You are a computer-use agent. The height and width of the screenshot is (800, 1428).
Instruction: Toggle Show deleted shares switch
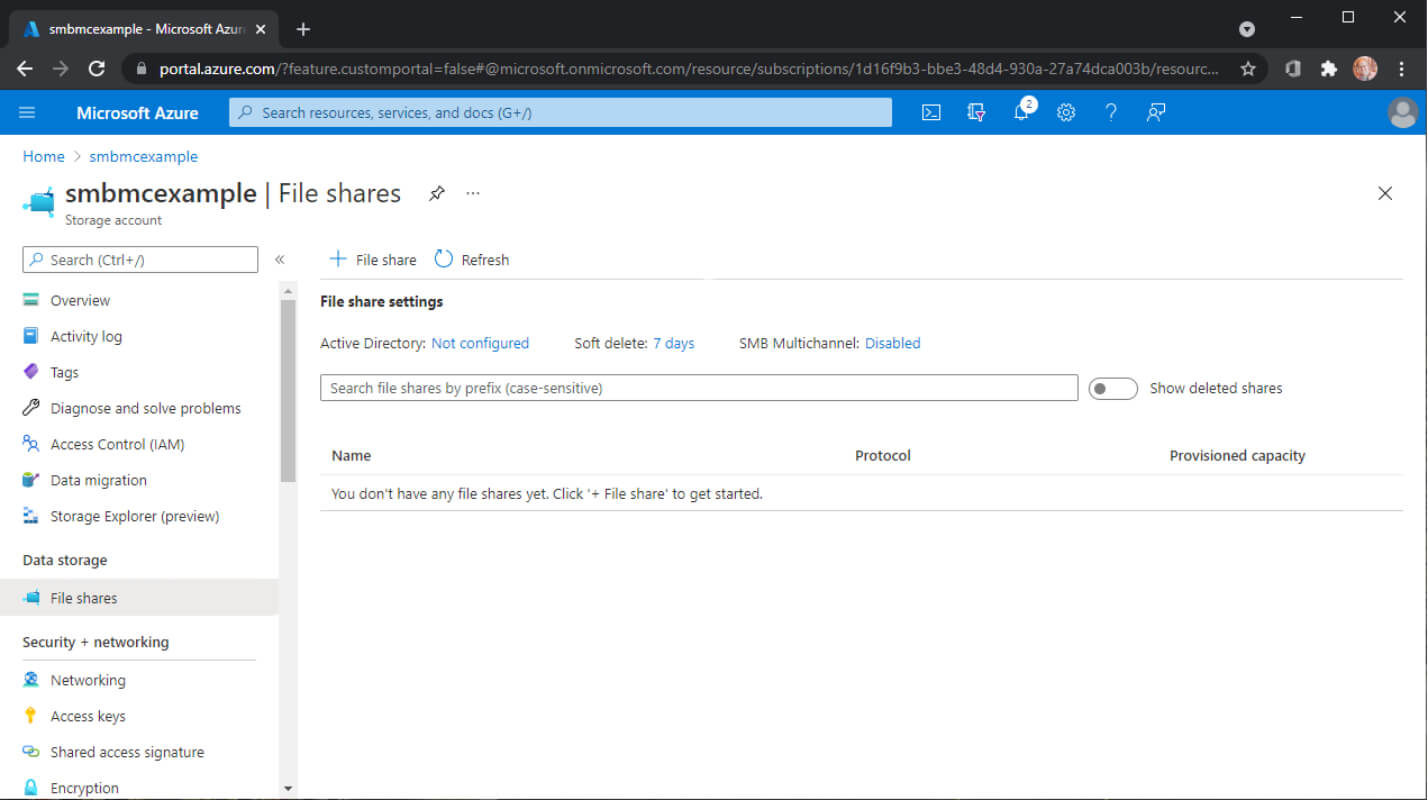point(1113,388)
